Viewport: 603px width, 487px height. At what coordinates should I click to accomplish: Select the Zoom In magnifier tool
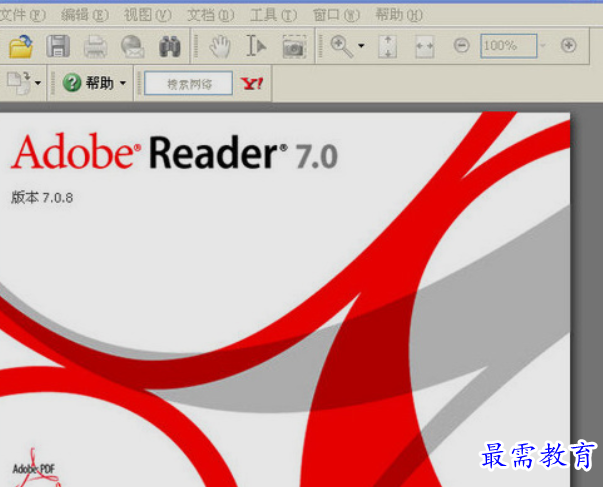[342, 46]
